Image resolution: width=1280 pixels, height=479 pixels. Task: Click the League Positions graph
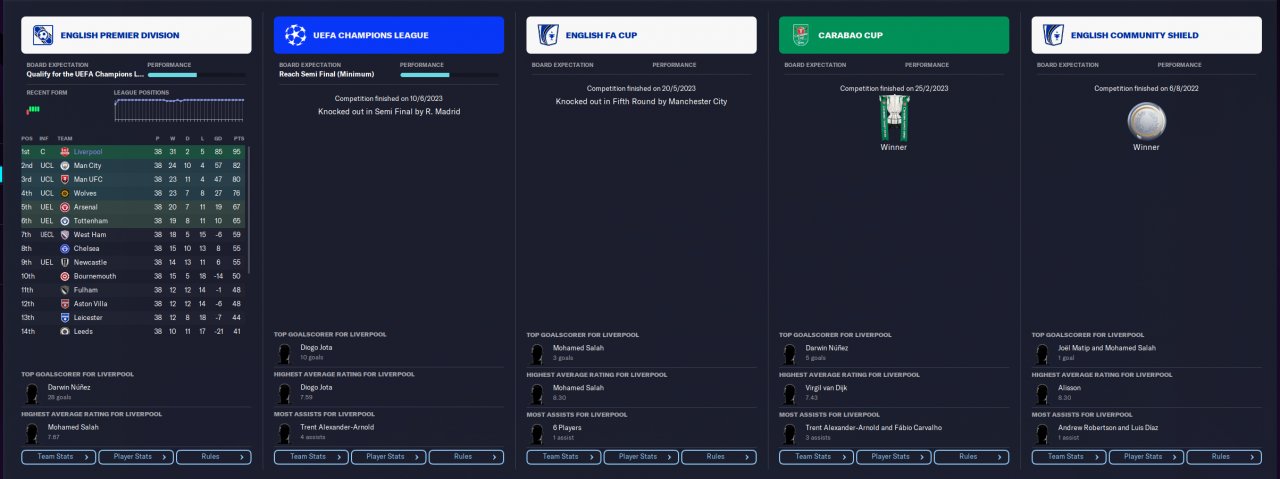179,109
